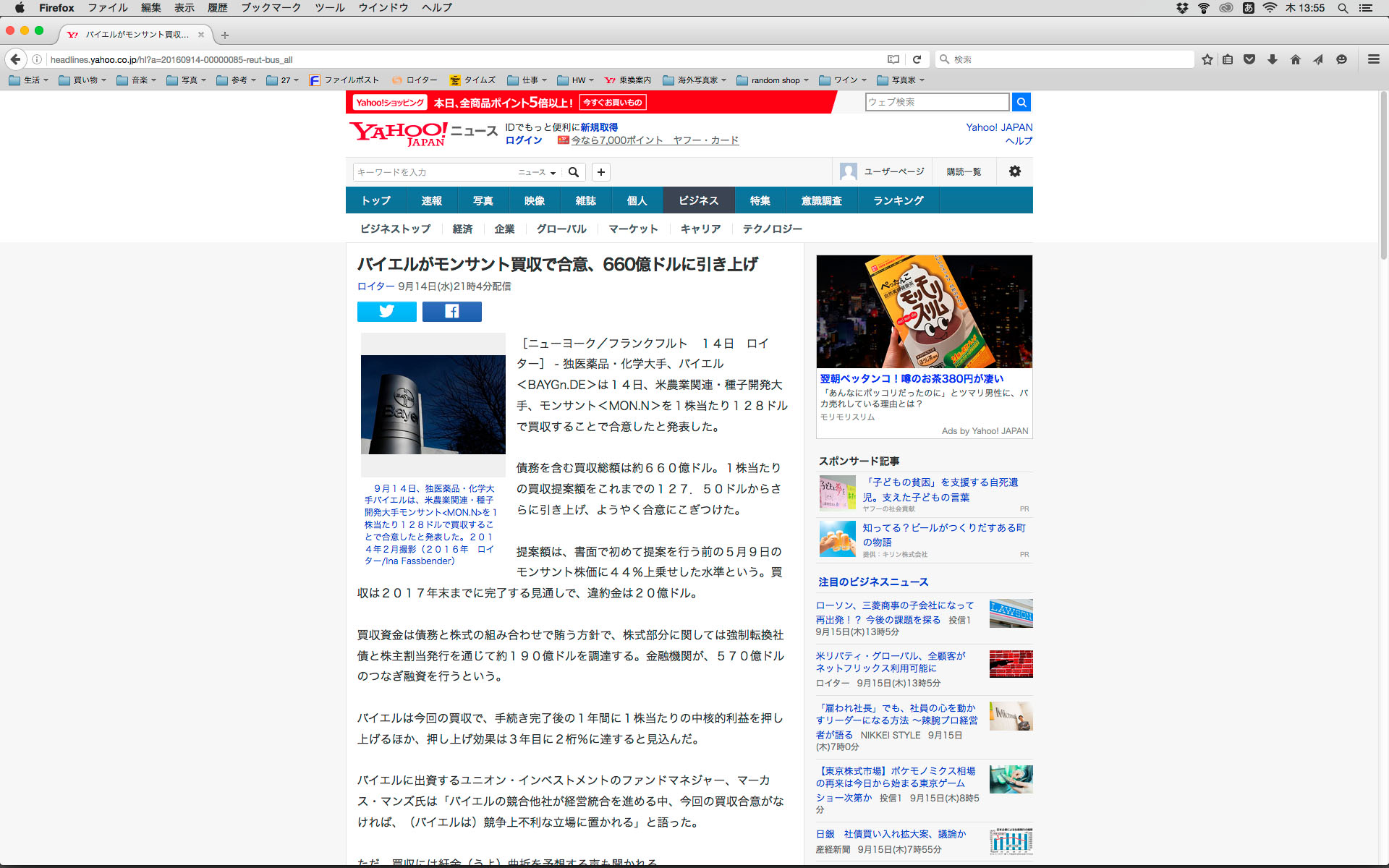Open Yahoo settings gear icon
The image size is (1389, 868).
[1014, 171]
